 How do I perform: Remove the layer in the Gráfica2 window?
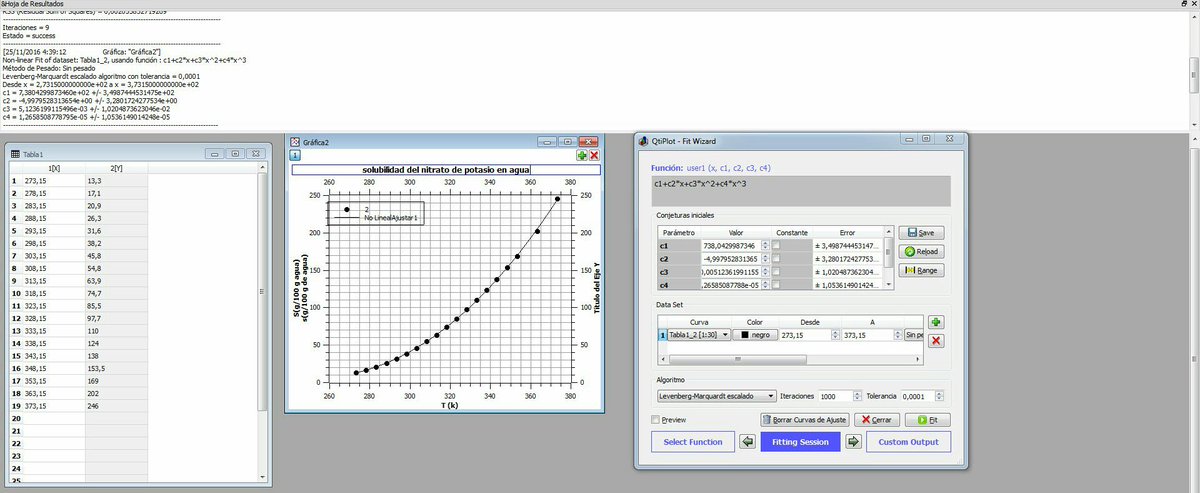[x=594, y=155]
